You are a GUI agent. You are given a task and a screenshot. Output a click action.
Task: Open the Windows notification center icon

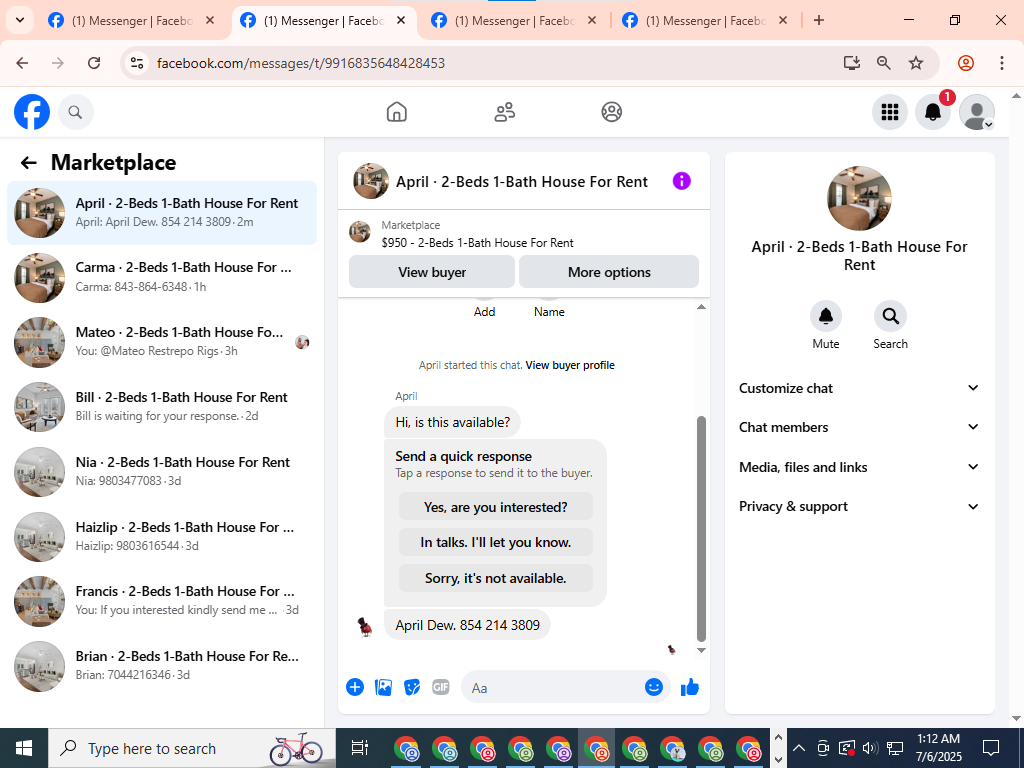991,748
